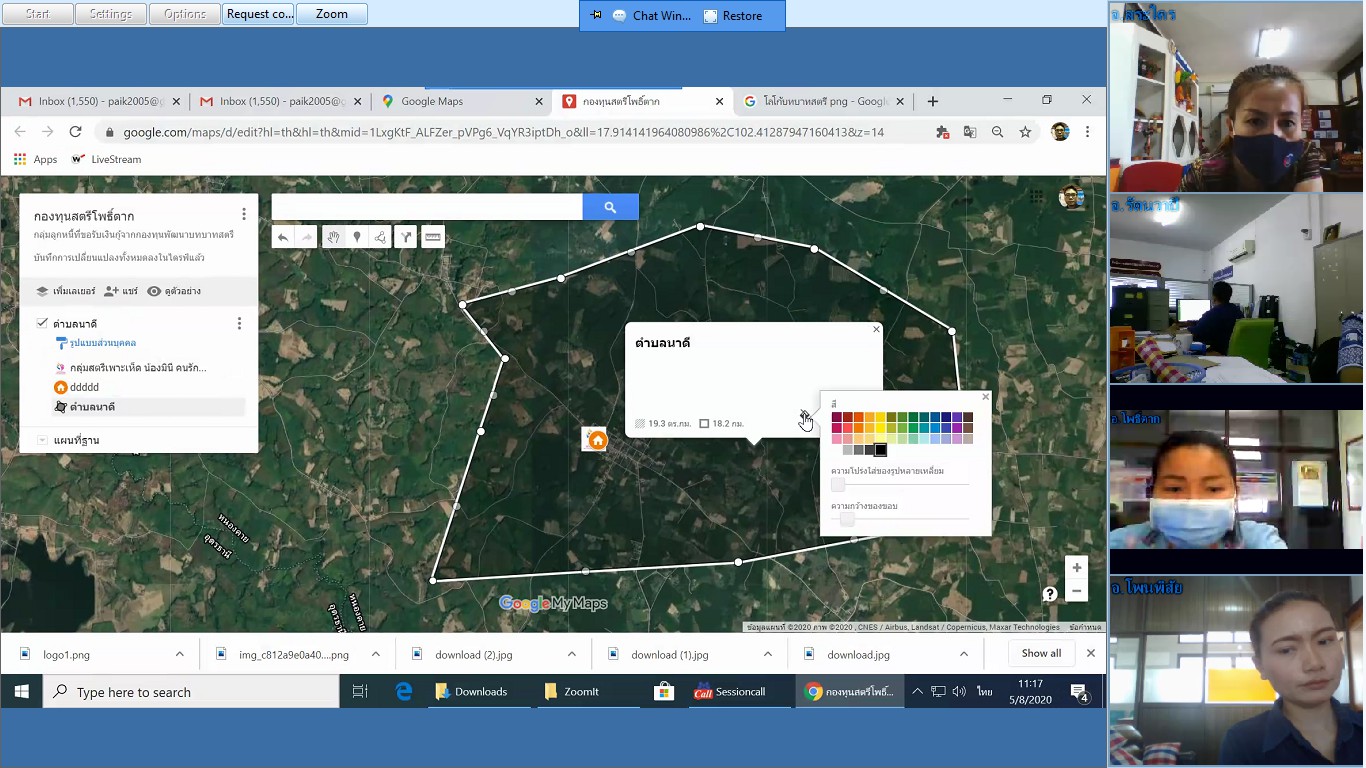Select the draw line tool

[x=380, y=237]
